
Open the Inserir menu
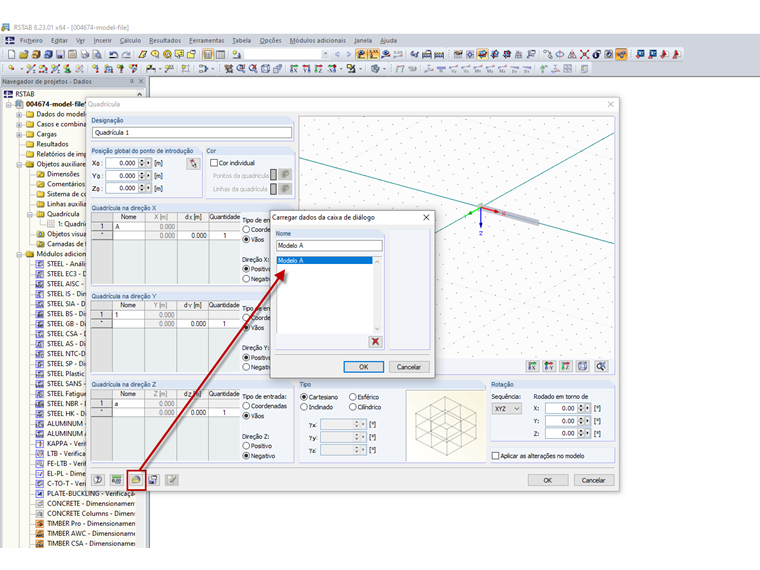click(x=102, y=41)
